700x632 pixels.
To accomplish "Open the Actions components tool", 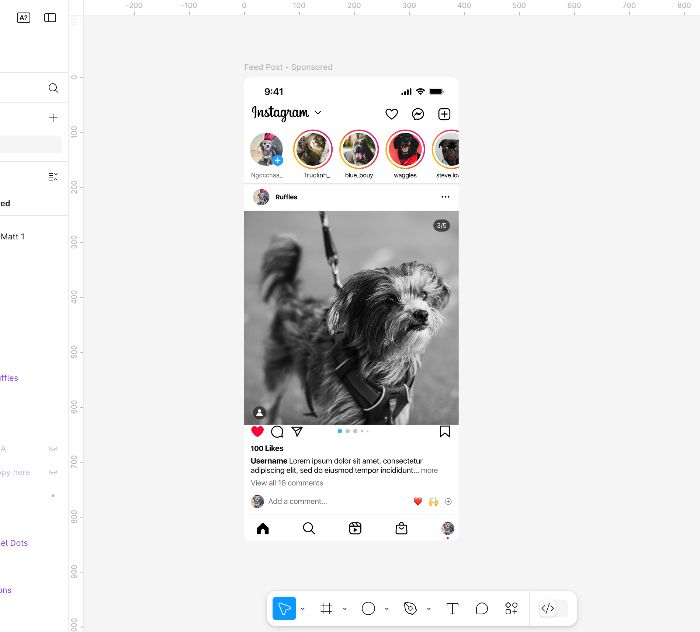I will tap(511, 608).
